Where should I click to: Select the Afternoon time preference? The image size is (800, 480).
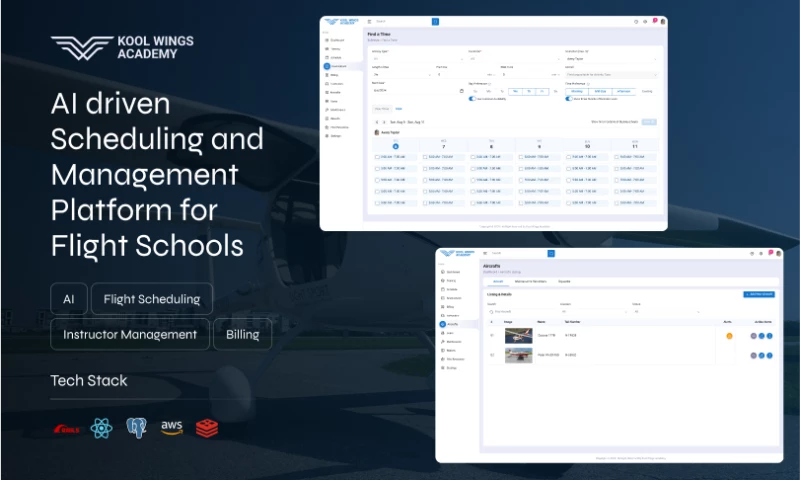(x=623, y=91)
